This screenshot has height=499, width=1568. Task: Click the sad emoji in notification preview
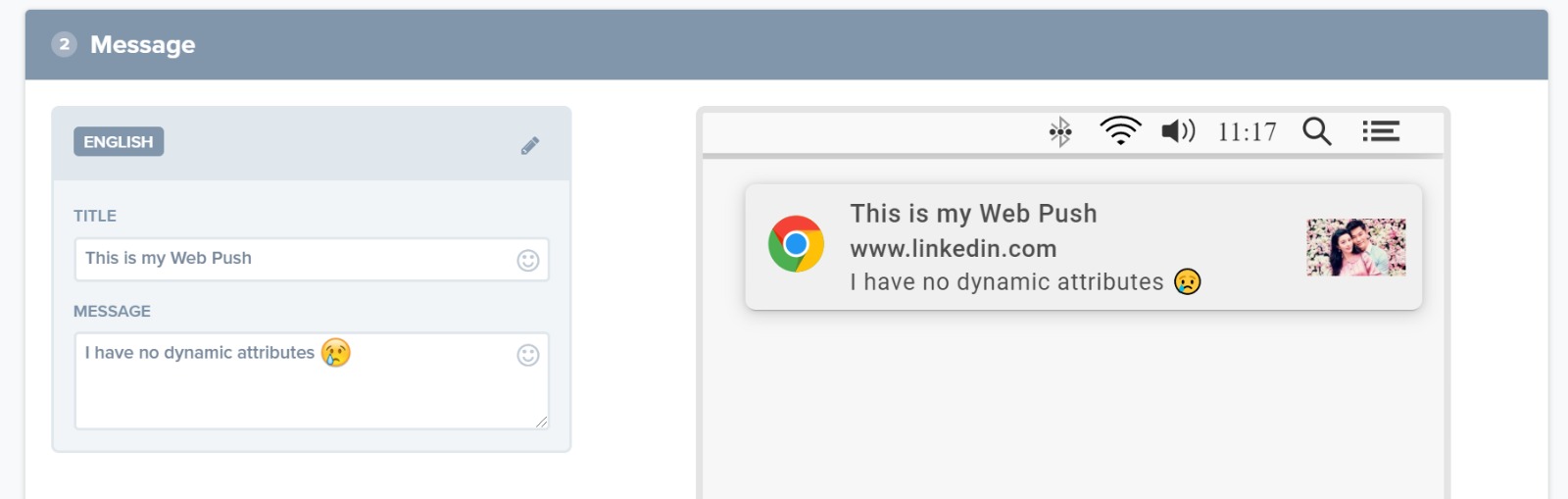point(1188,282)
